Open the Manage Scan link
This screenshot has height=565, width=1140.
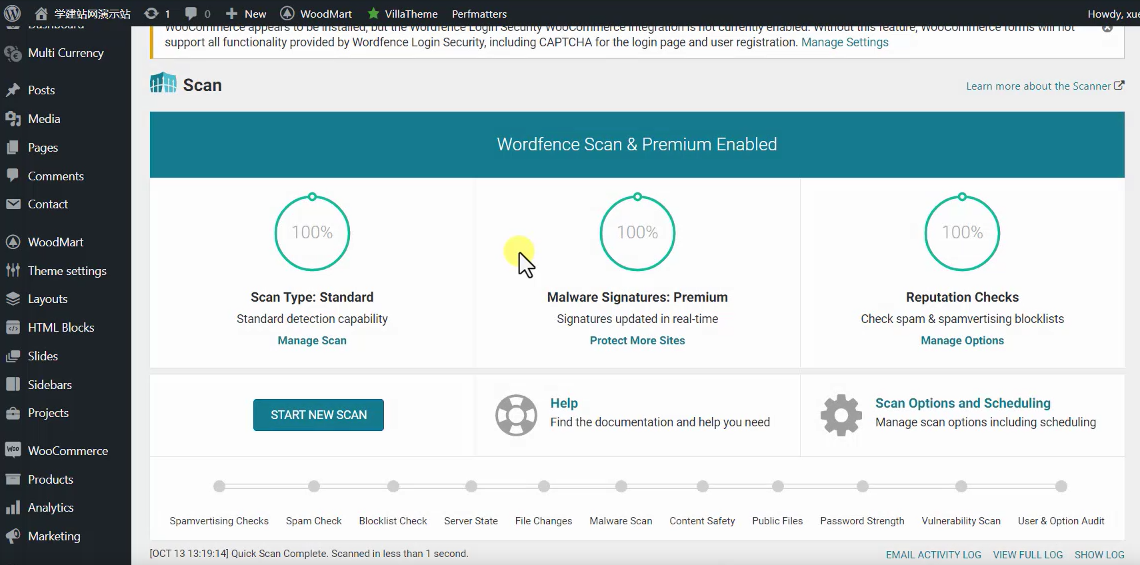point(312,340)
